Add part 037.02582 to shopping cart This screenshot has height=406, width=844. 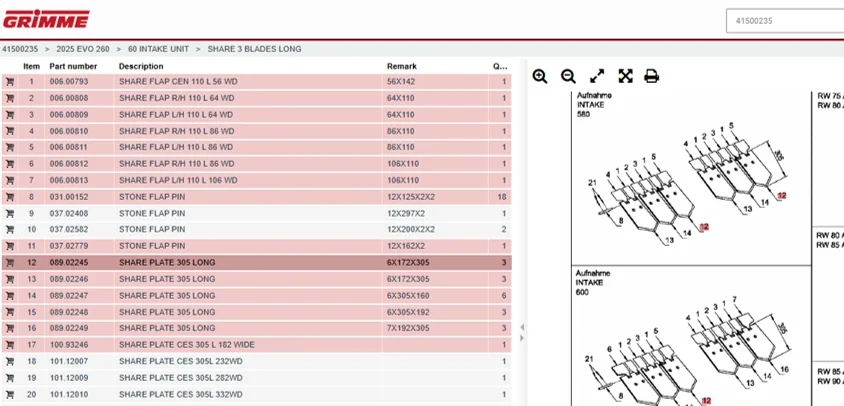point(10,229)
